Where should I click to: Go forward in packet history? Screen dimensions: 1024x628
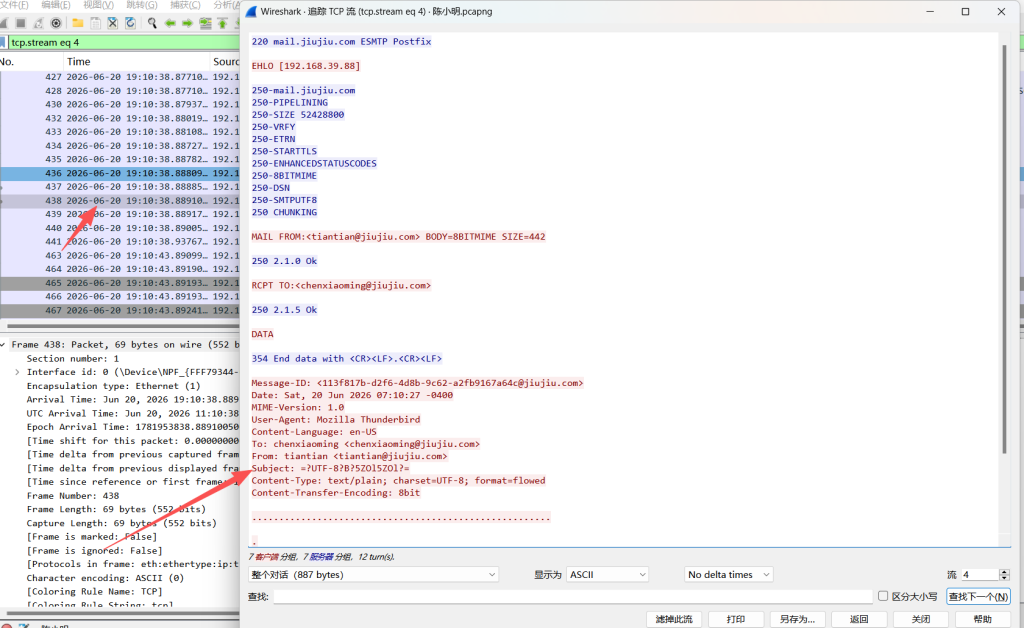(x=187, y=23)
